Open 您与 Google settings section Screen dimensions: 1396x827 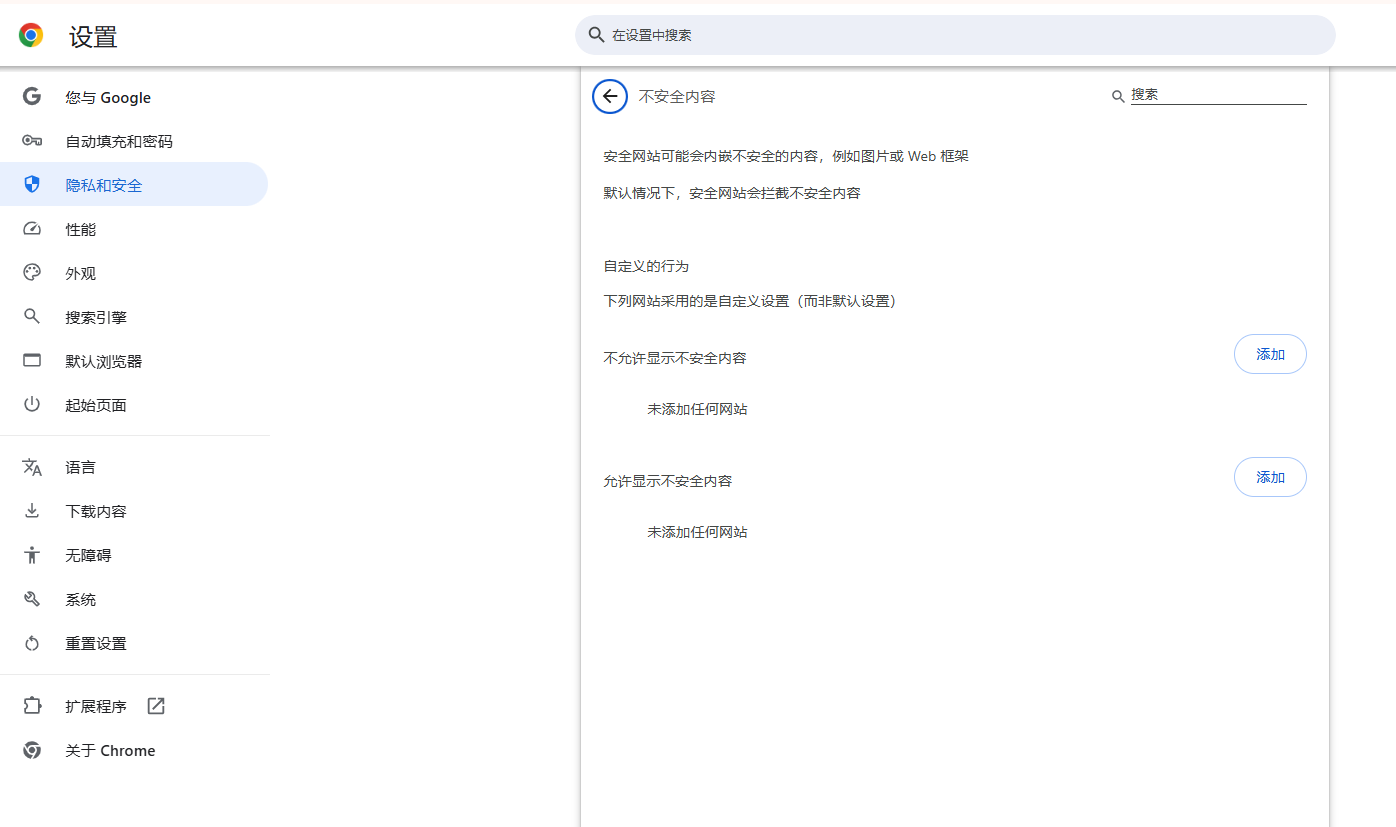point(134,97)
